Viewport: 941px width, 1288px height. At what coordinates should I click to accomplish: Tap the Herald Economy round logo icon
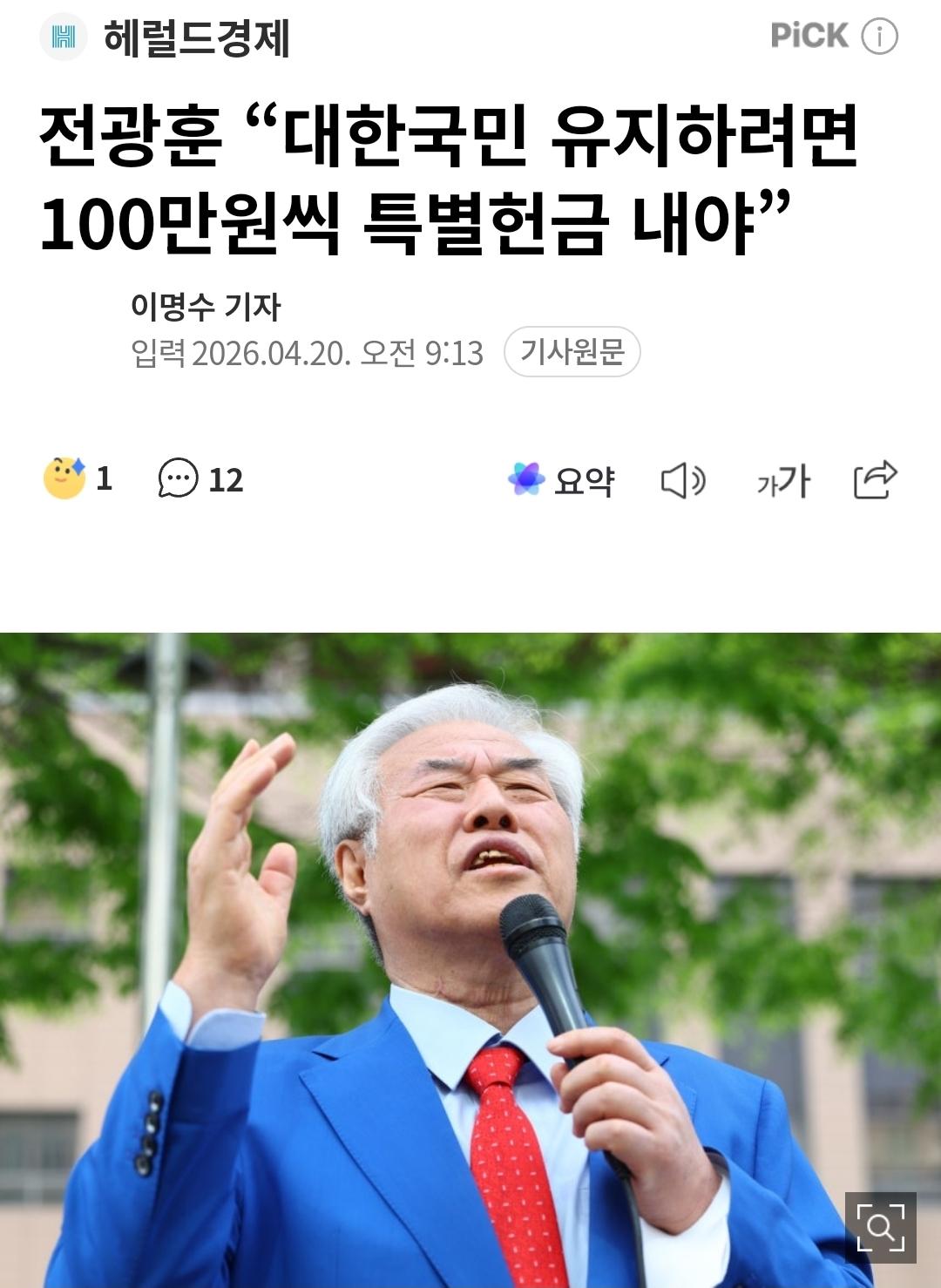click(64, 37)
